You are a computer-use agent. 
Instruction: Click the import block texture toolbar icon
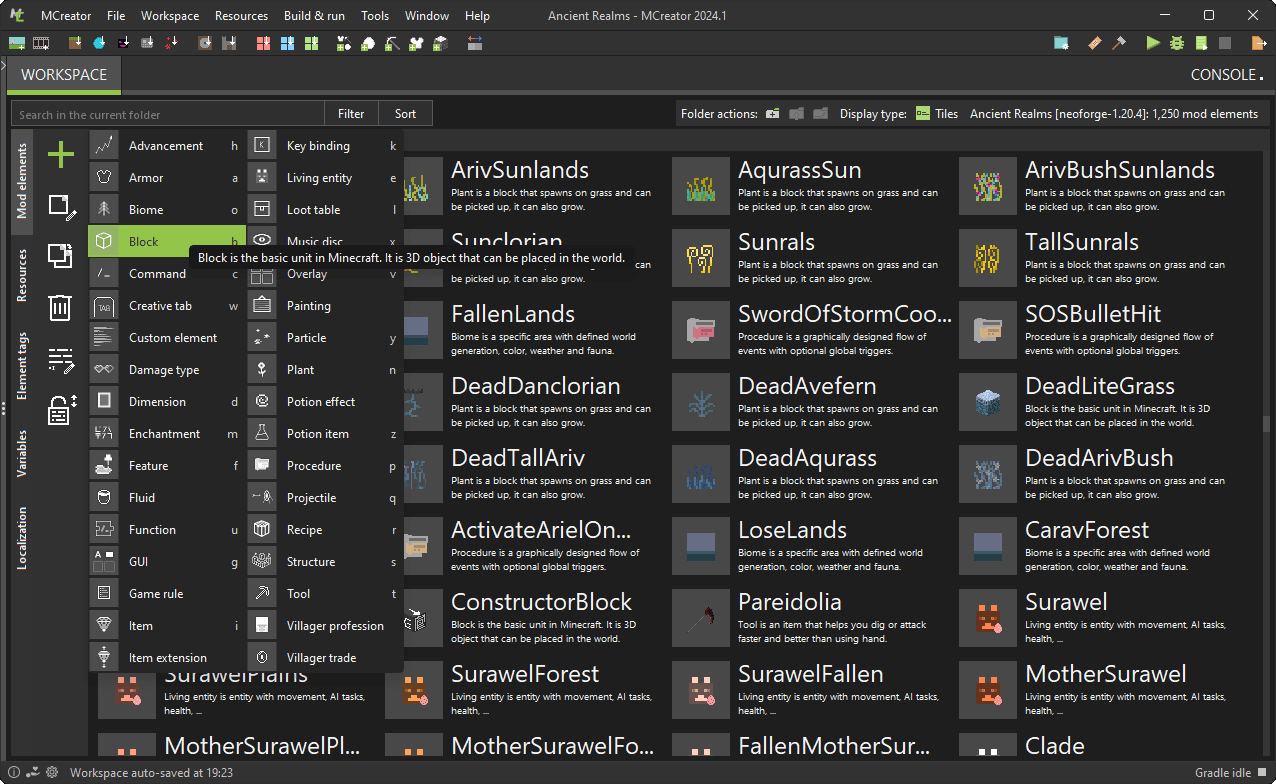coord(75,43)
